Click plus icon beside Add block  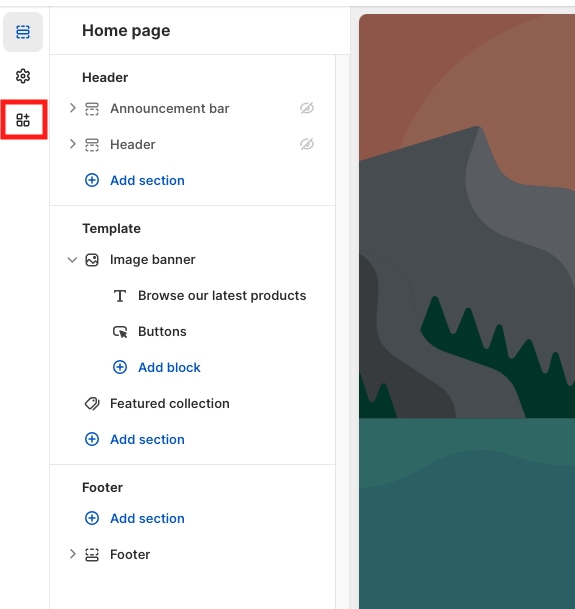[120, 367]
